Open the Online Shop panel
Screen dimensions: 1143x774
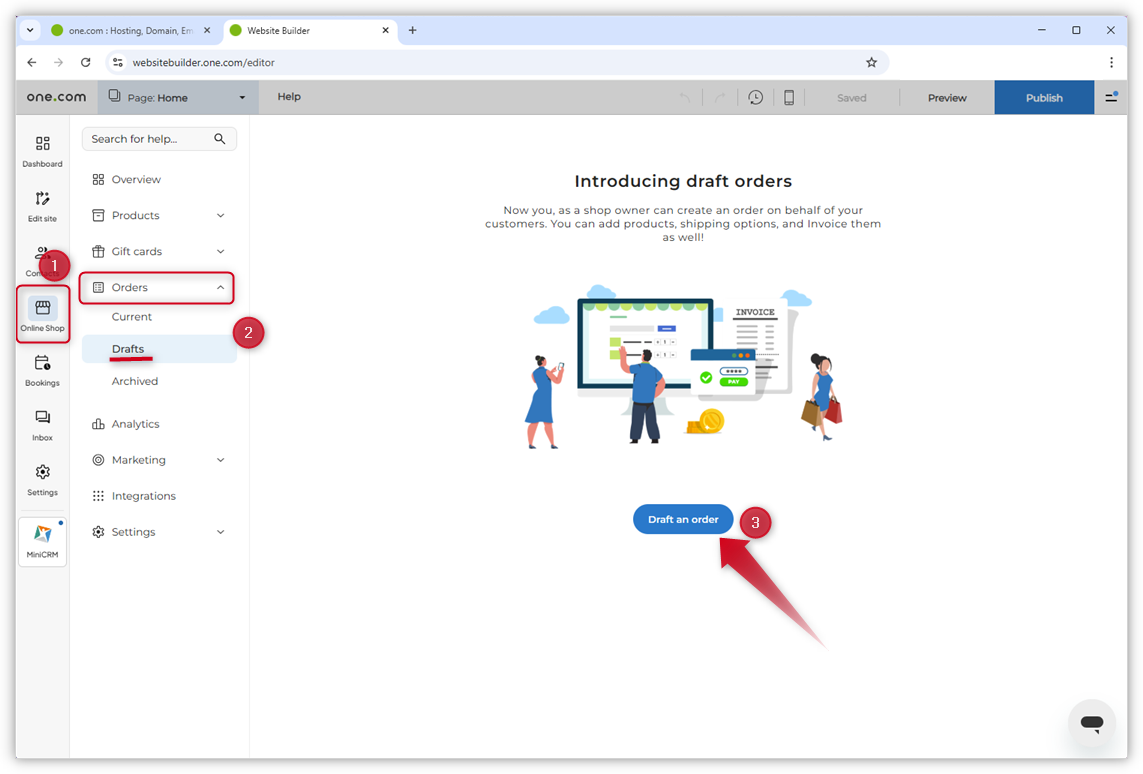(x=42, y=313)
